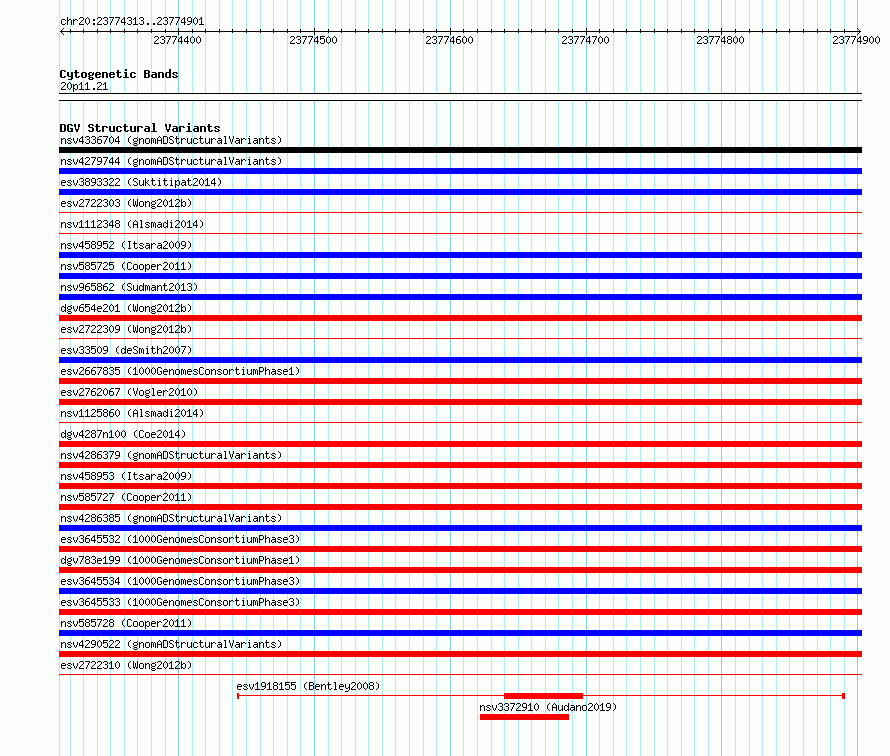Click nsv585727 Cooper2011 label
This screenshot has width=890, height=756.
coord(126,497)
